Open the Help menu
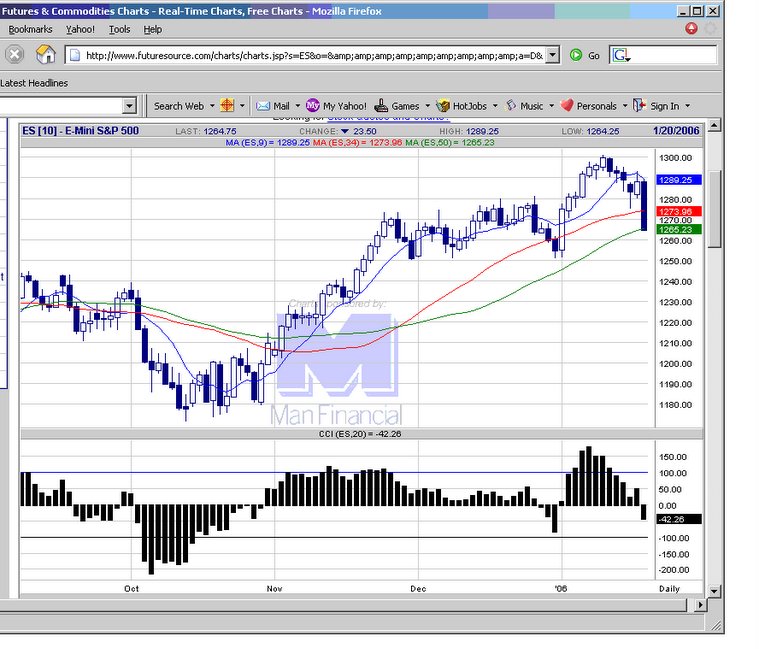 coord(153,30)
